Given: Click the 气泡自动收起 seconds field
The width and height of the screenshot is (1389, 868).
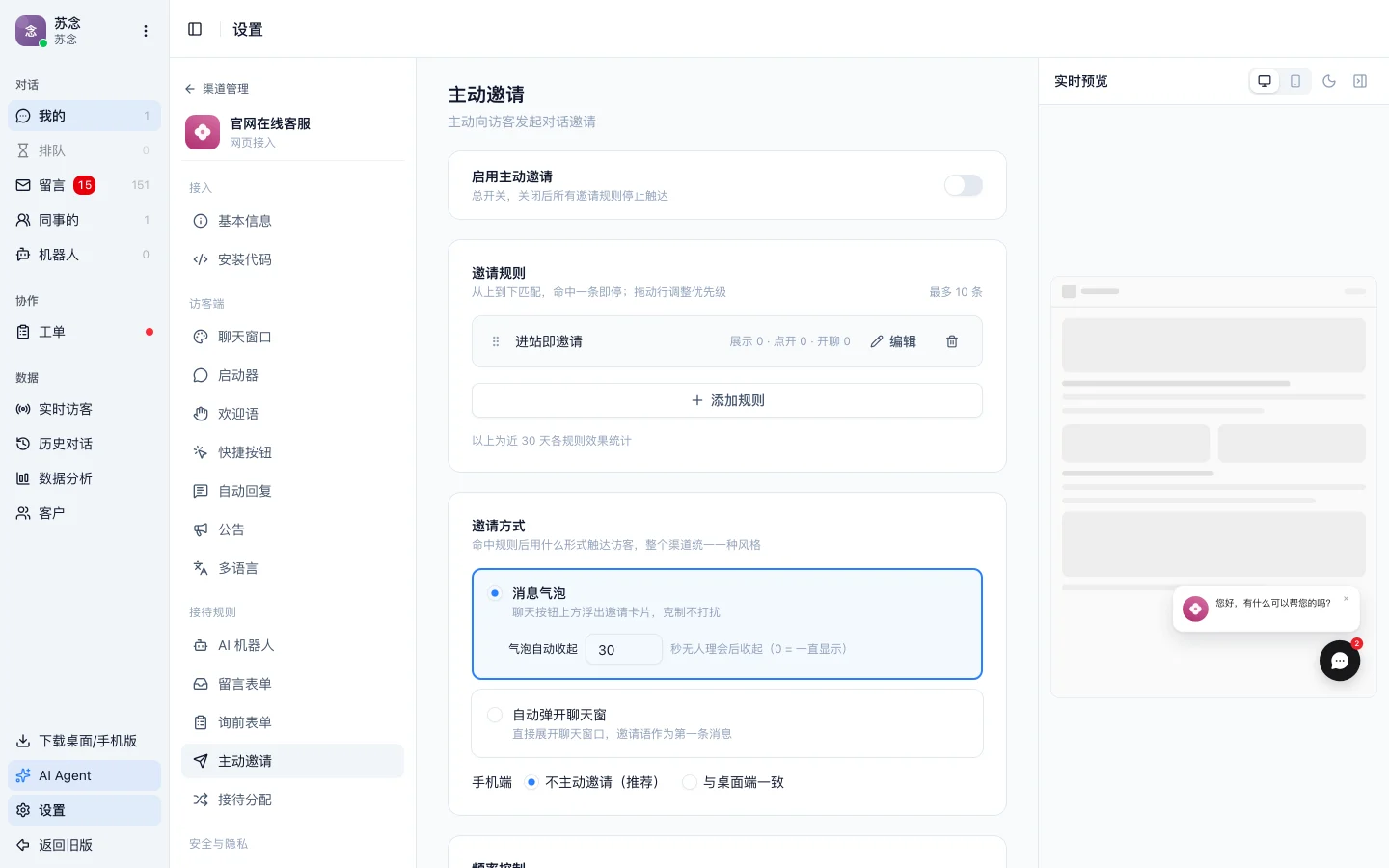Looking at the screenshot, I should pos(624,649).
